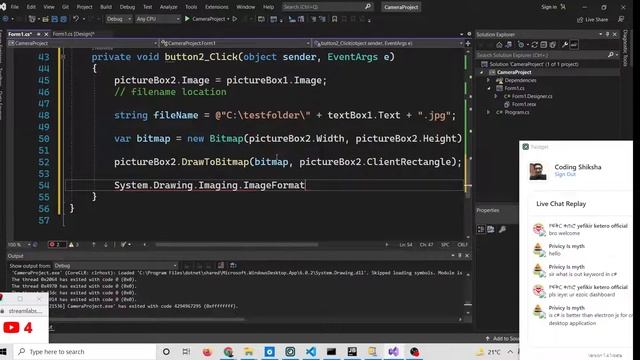This screenshot has width=640, height=360.
Task: Open Show output from Debug dropdown
Action: (x=116, y=265)
